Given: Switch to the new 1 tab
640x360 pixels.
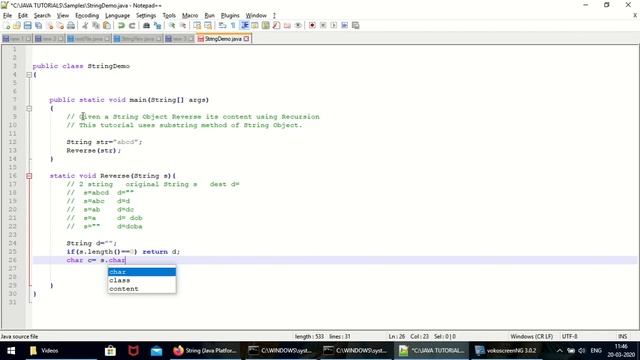Looking at the screenshot, I should [16, 39].
